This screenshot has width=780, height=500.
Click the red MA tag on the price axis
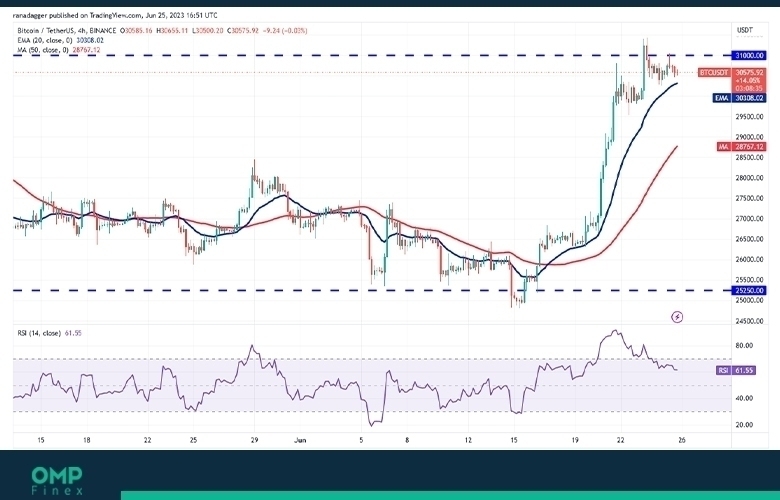723,147
